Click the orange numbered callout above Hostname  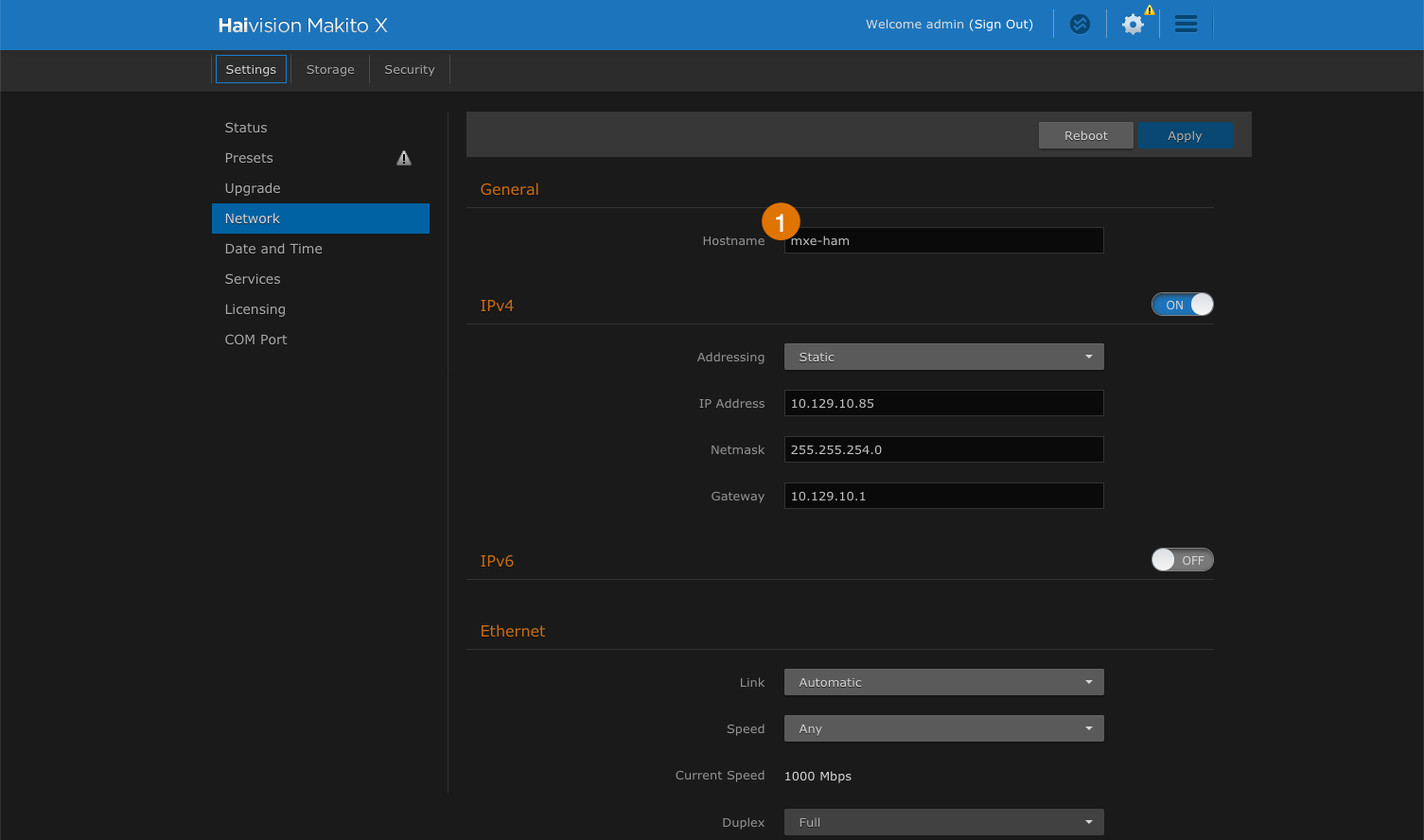pyautogui.click(x=781, y=220)
